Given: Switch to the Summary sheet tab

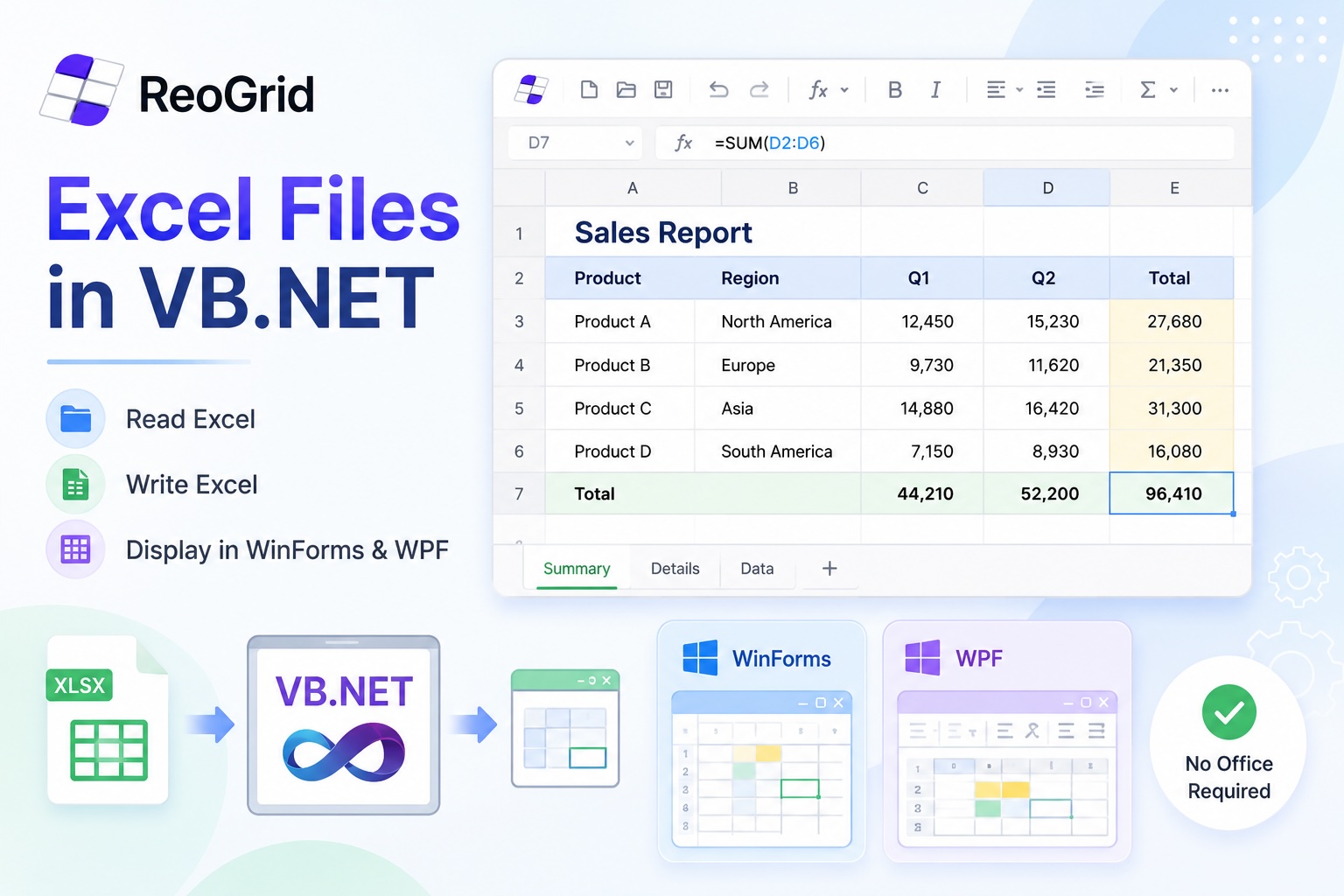Looking at the screenshot, I should click(x=577, y=569).
